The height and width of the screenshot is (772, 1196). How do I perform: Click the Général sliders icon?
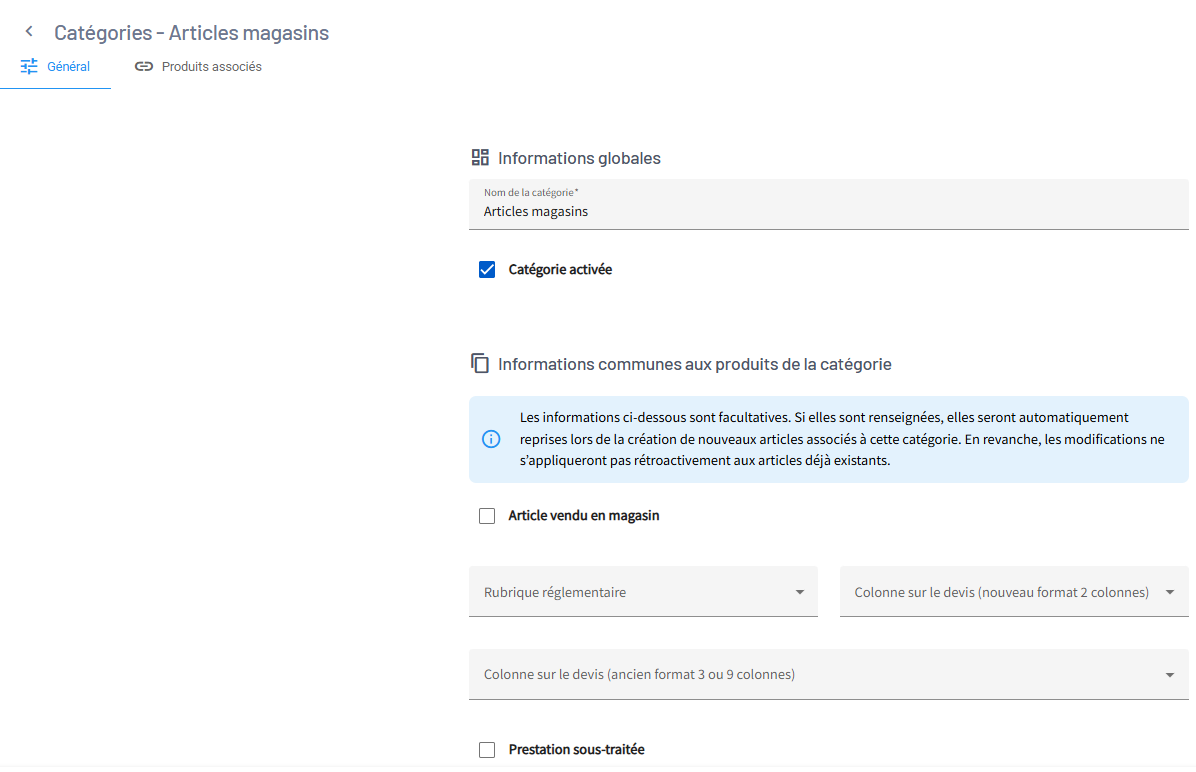29,66
